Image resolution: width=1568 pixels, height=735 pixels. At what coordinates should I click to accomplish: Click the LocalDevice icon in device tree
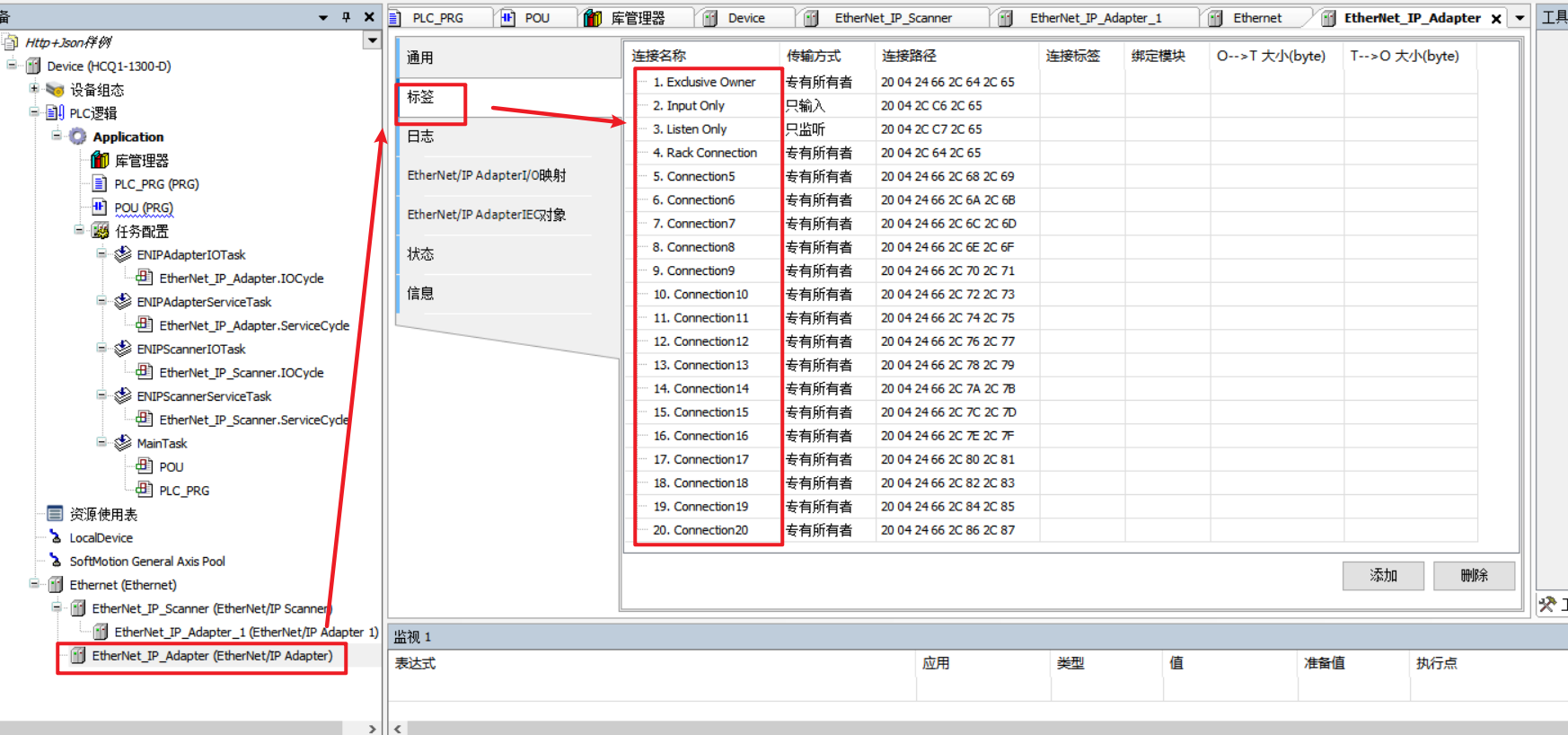(55, 537)
